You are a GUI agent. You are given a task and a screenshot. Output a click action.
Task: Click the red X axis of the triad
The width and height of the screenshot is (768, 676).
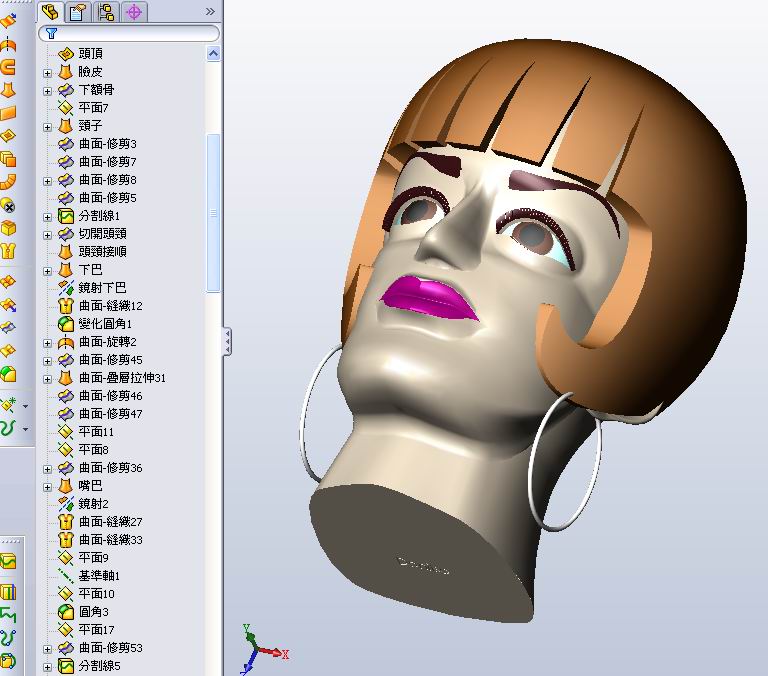pyautogui.click(x=273, y=652)
